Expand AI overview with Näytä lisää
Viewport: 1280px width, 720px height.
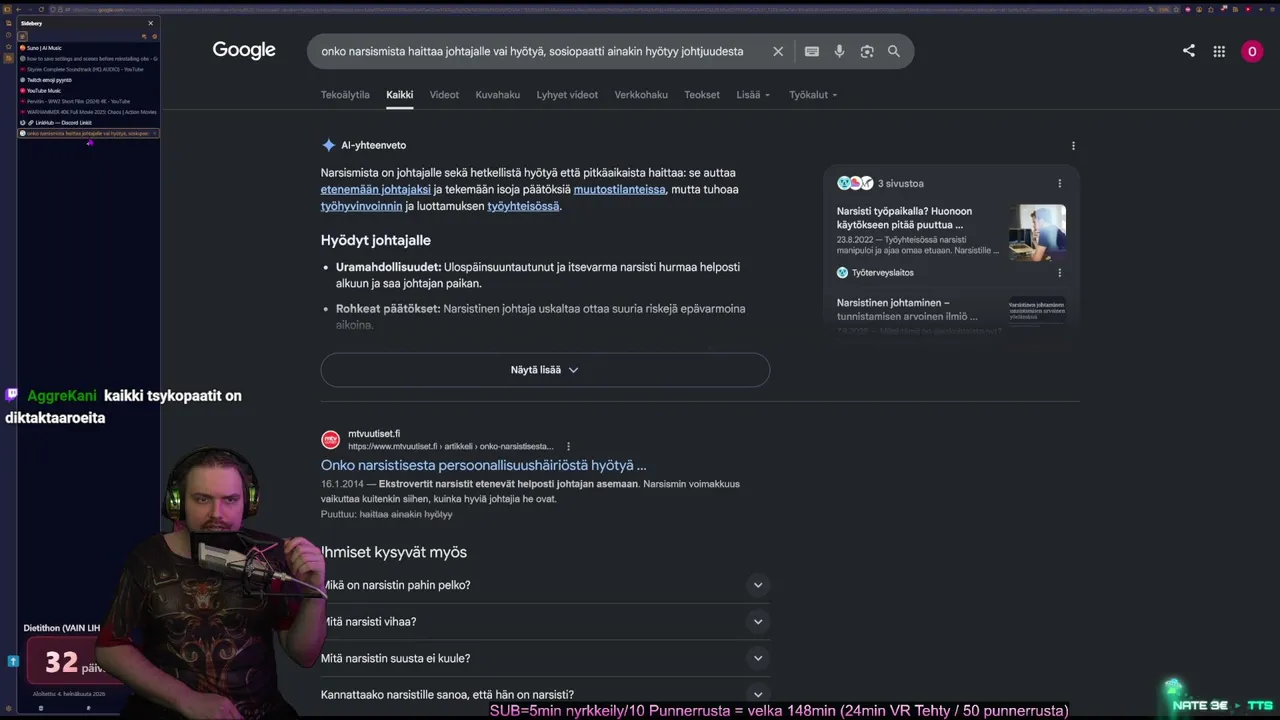(x=545, y=370)
